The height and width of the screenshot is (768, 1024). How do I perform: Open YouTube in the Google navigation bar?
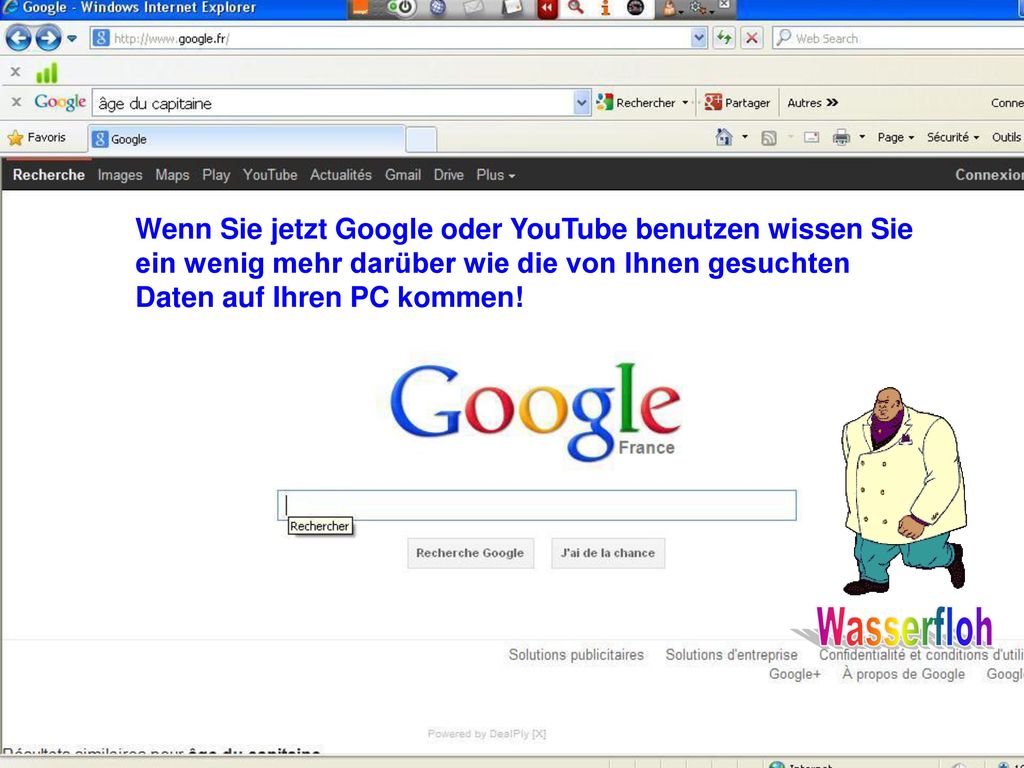tap(270, 175)
